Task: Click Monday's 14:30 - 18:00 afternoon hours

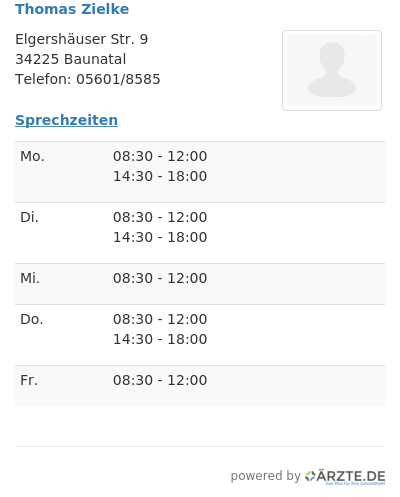Action: [160, 176]
